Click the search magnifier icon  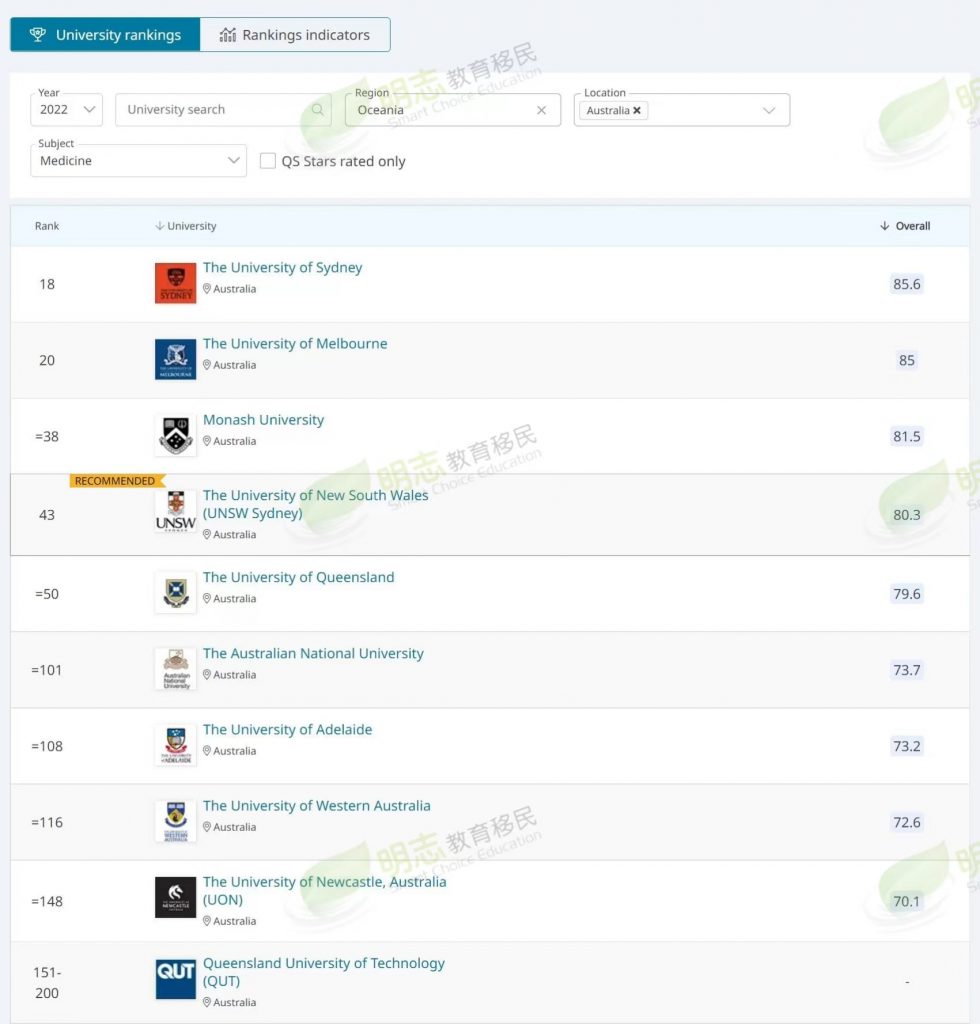pyautogui.click(x=318, y=110)
